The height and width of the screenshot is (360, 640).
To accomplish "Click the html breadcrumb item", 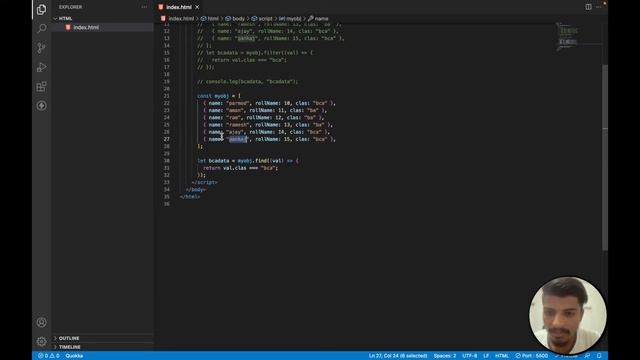I will click(x=210, y=18).
